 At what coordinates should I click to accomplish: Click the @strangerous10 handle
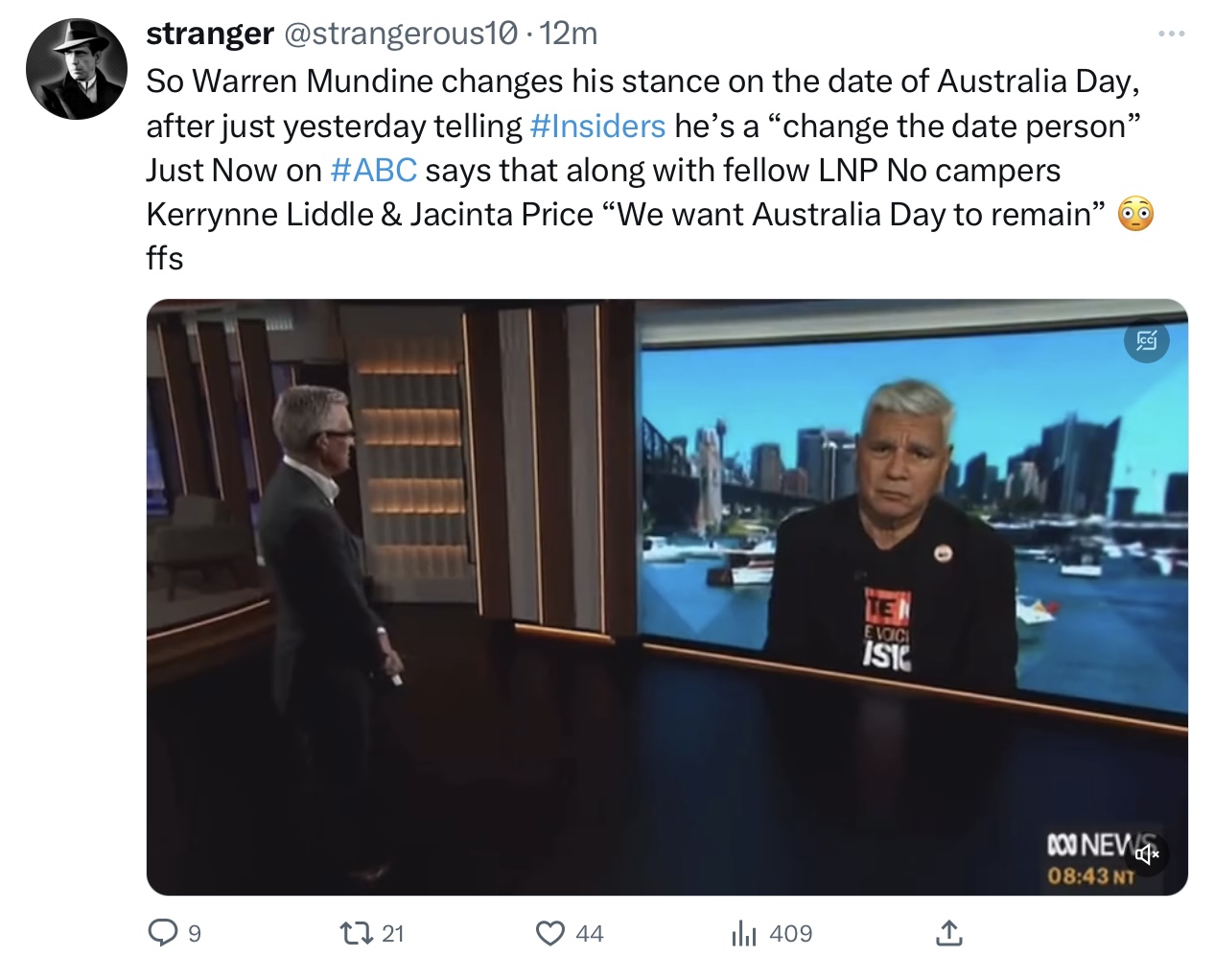click(400, 34)
